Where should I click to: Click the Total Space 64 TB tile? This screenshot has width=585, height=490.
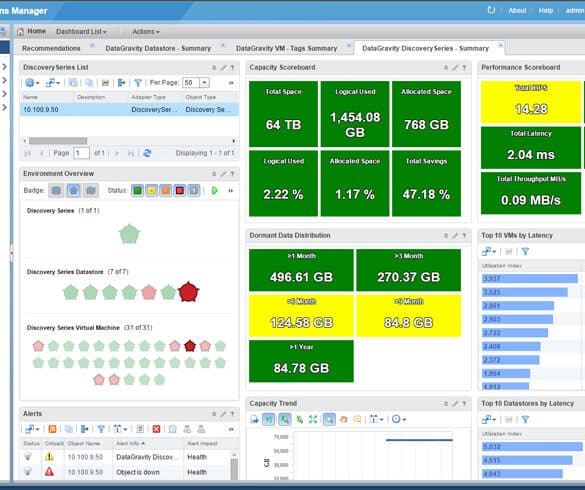tap(284, 114)
